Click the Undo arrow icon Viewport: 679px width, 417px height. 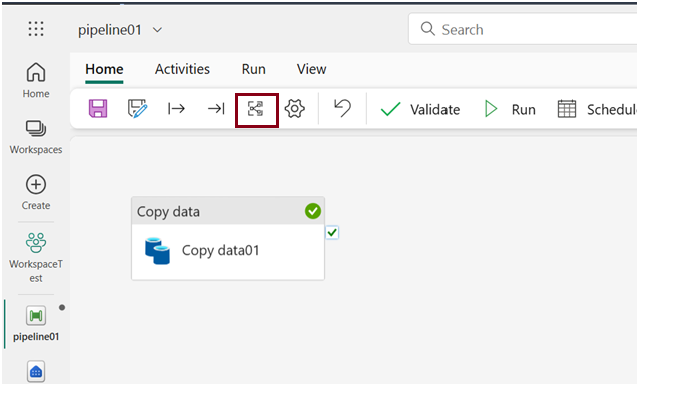342,109
